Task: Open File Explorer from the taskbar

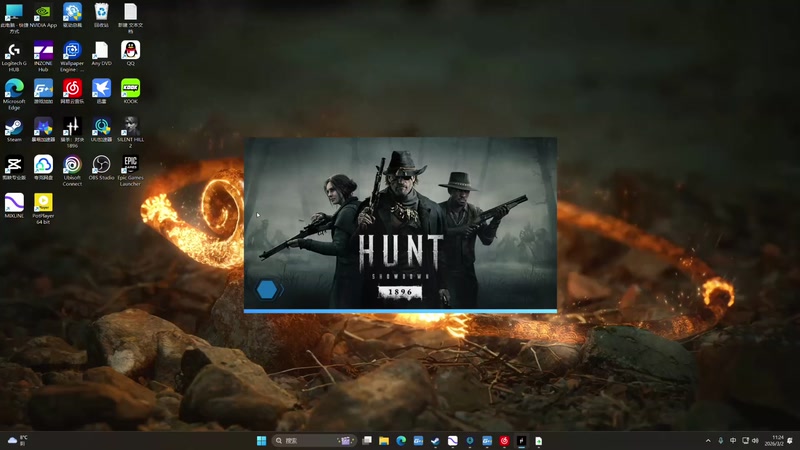Action: 384,441
